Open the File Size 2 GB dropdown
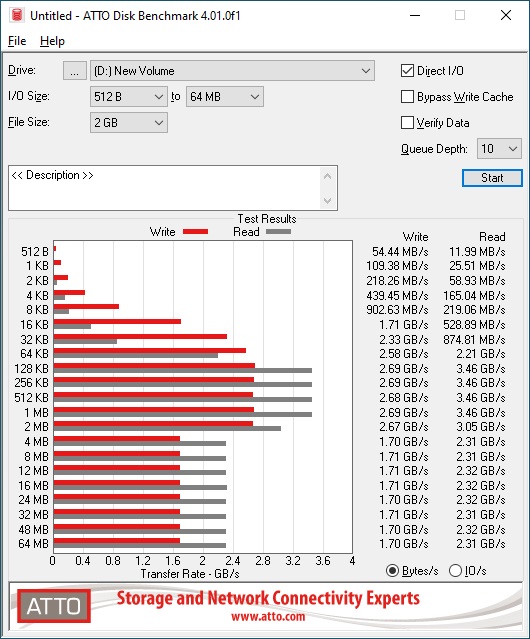530x639 pixels. pyautogui.click(x=129, y=123)
